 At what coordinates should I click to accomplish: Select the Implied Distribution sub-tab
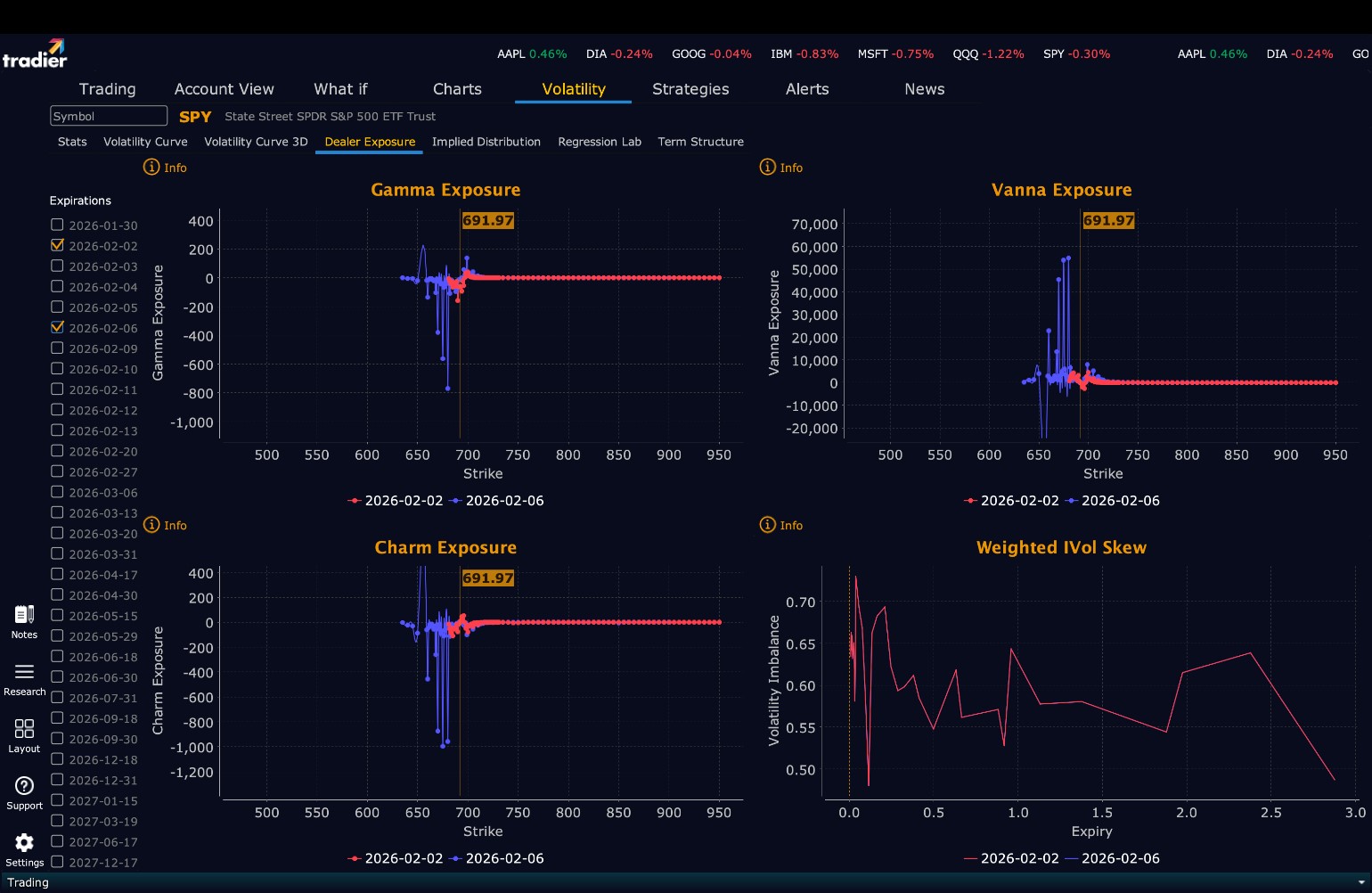coord(486,142)
